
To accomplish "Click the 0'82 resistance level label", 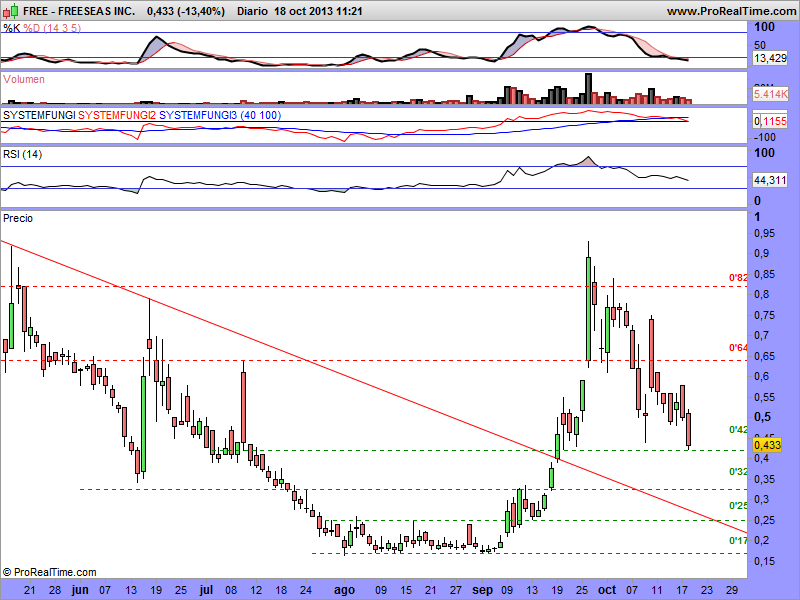I will coord(738,278).
